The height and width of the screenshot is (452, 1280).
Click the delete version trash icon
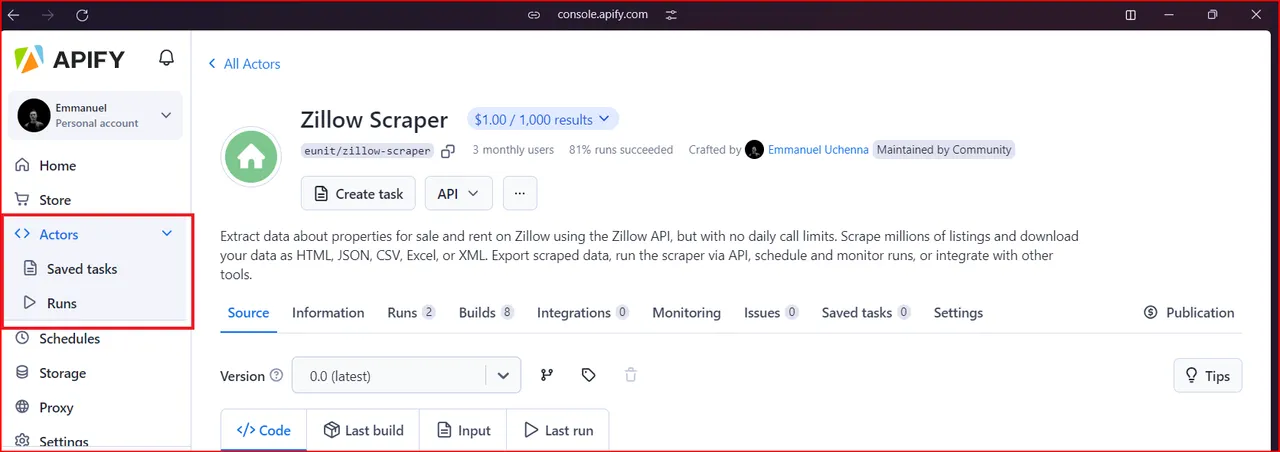click(x=630, y=375)
